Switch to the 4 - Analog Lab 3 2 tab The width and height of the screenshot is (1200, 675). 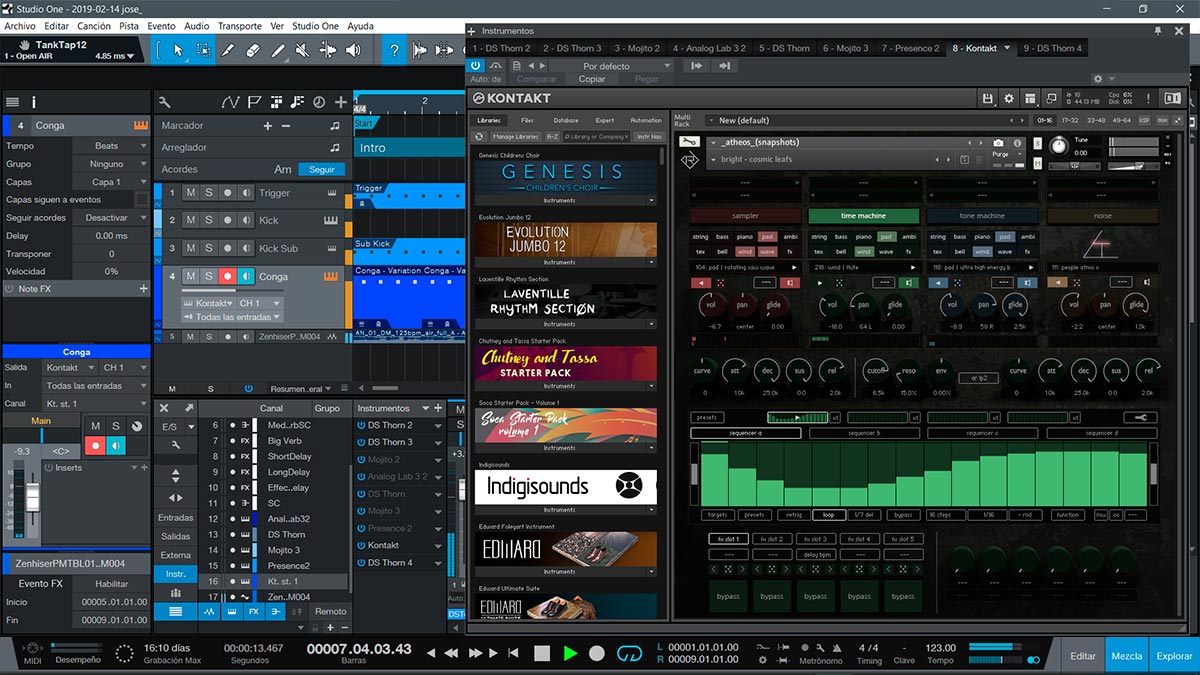click(709, 48)
